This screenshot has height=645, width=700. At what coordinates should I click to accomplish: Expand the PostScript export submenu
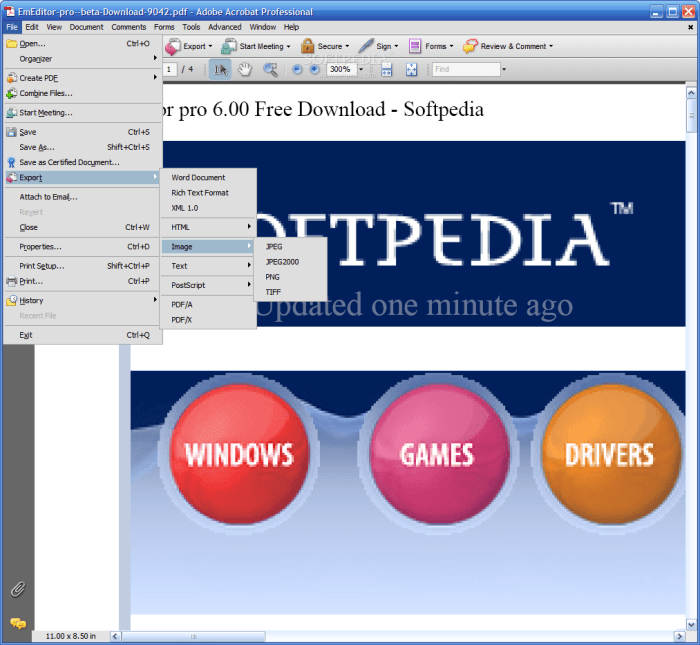pyautogui.click(x=208, y=285)
